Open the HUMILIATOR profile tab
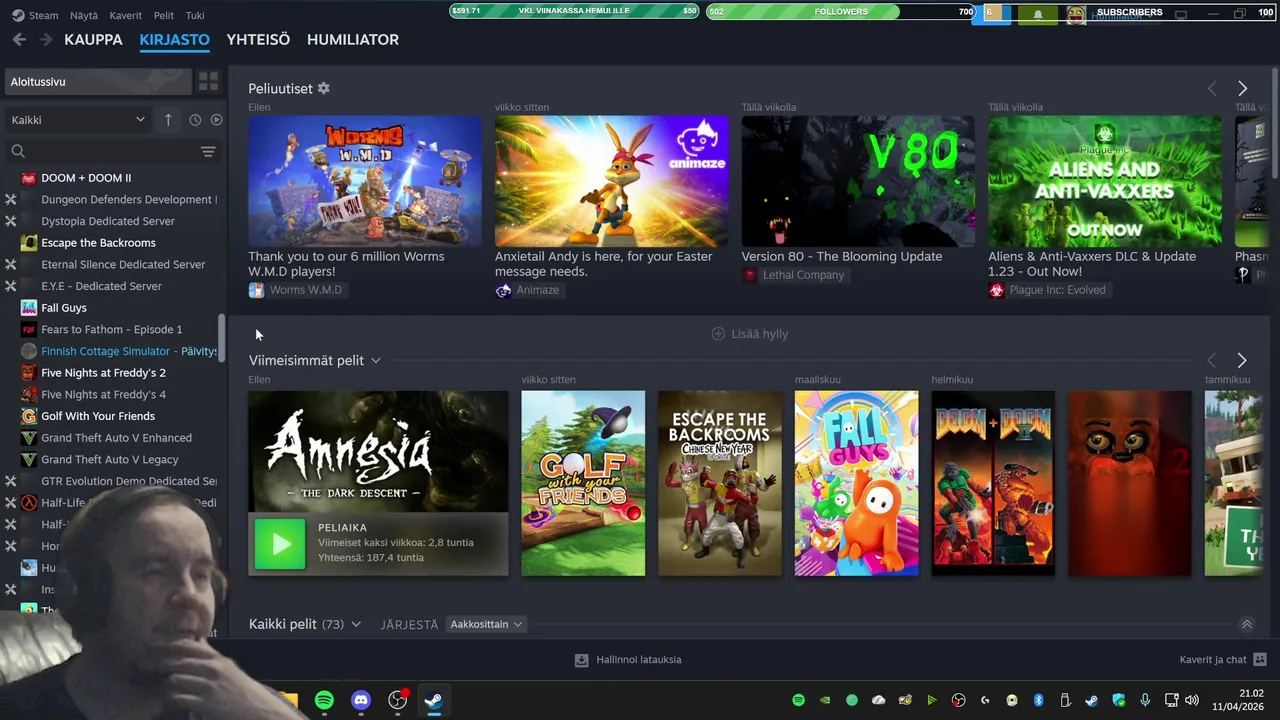This screenshot has height=720, width=1280. [x=353, y=39]
